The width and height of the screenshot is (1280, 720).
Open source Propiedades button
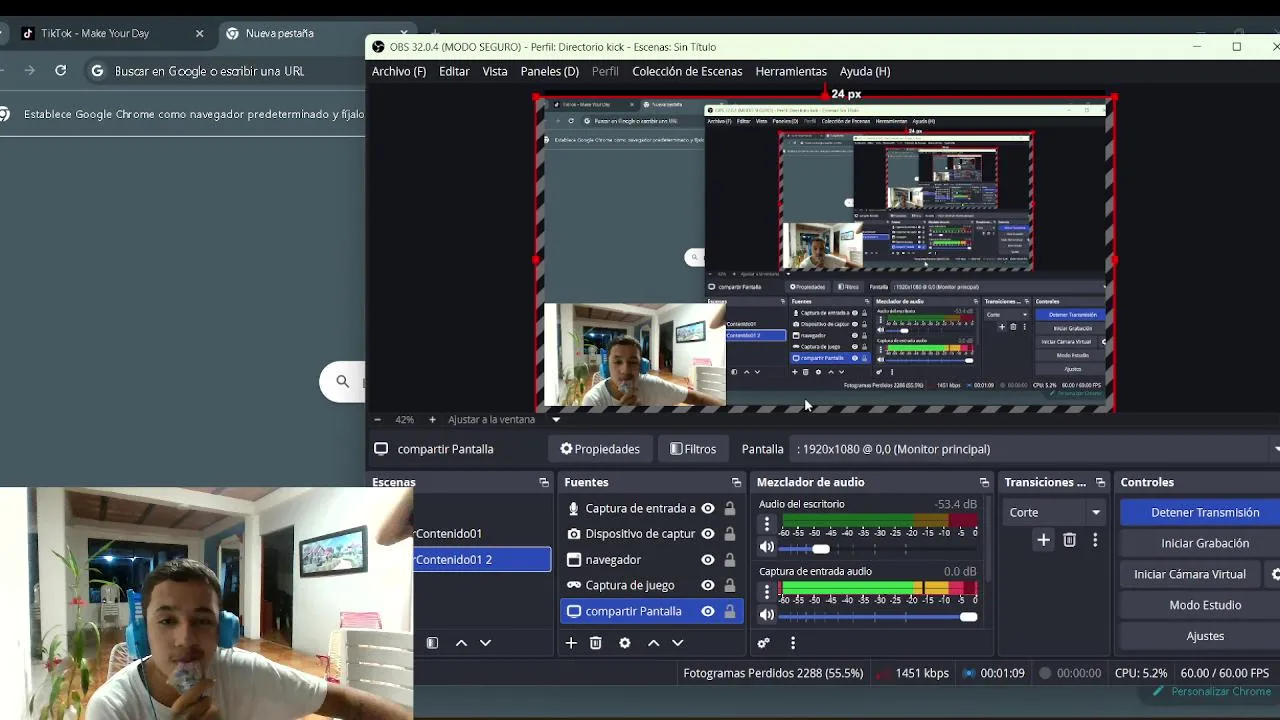[600, 449]
